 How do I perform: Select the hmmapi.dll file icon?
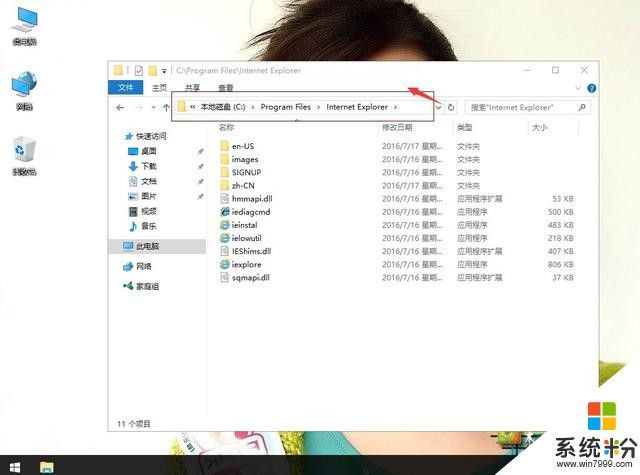(224, 199)
